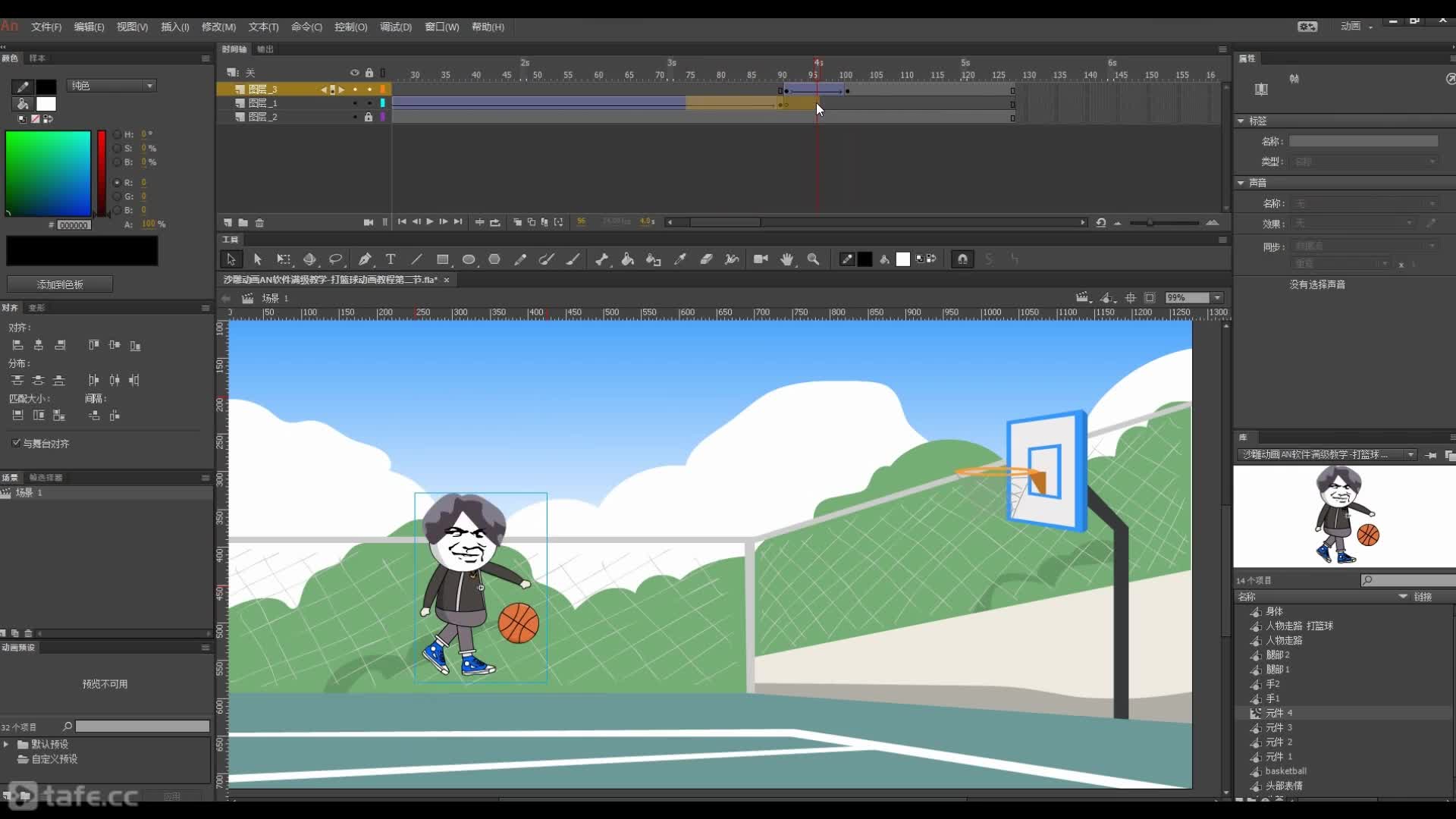Create a new layer in timeline
This screenshot has width=1456, height=819.
click(227, 223)
